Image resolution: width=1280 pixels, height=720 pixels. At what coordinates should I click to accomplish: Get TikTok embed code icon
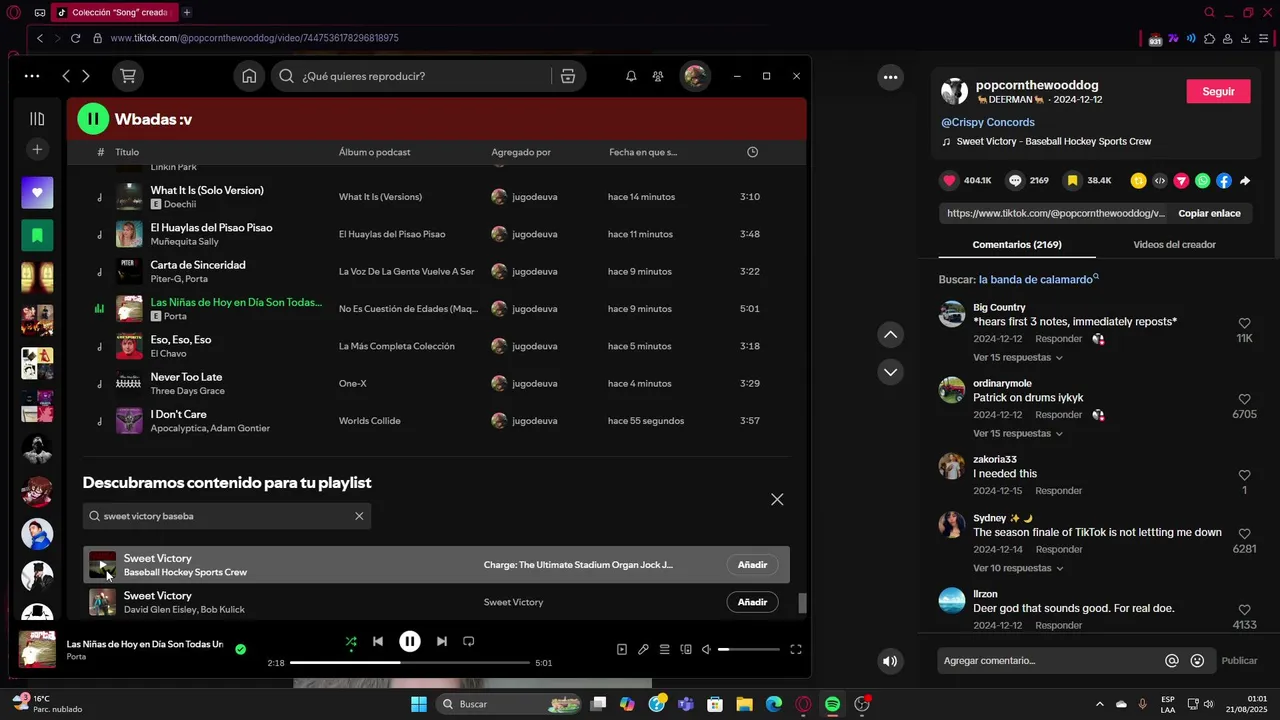pos(1160,181)
